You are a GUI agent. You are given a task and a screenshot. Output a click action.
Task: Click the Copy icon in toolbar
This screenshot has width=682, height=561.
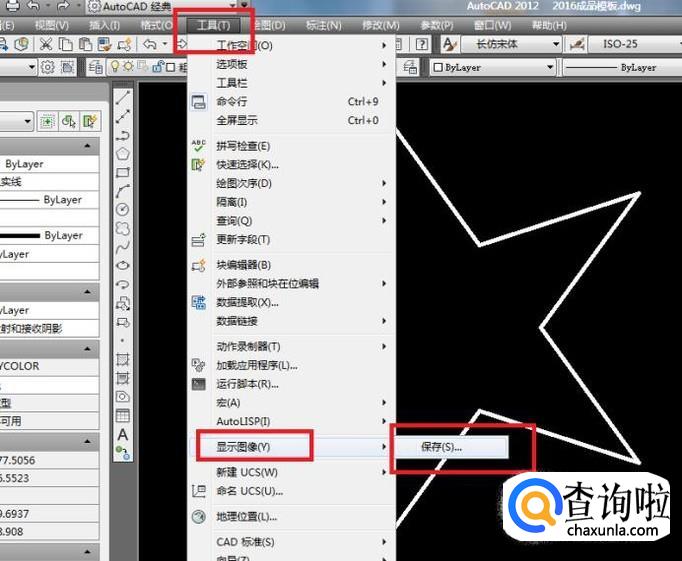click(x=66, y=44)
